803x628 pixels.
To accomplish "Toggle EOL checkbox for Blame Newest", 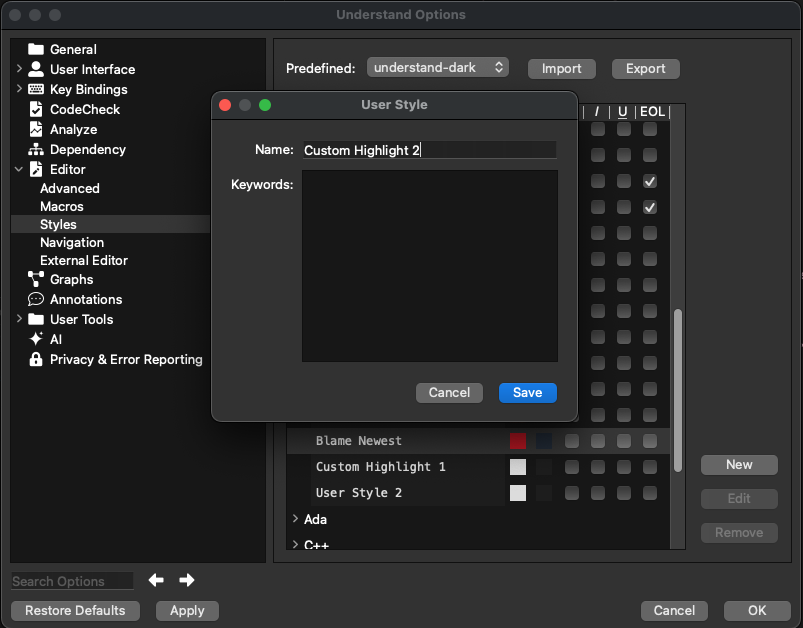I will point(650,441).
